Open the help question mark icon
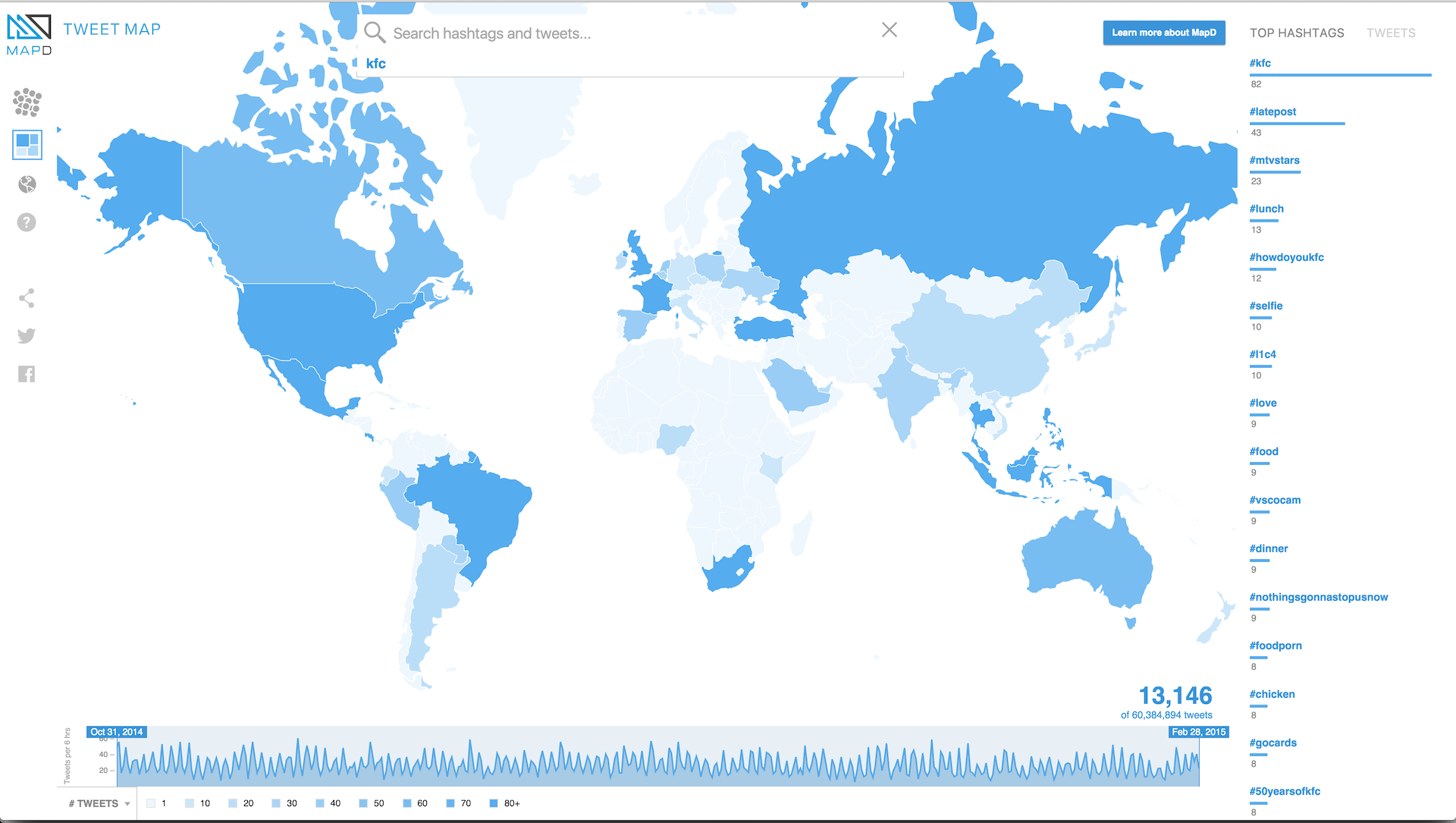This screenshot has height=823, width=1456. pyautogui.click(x=27, y=222)
